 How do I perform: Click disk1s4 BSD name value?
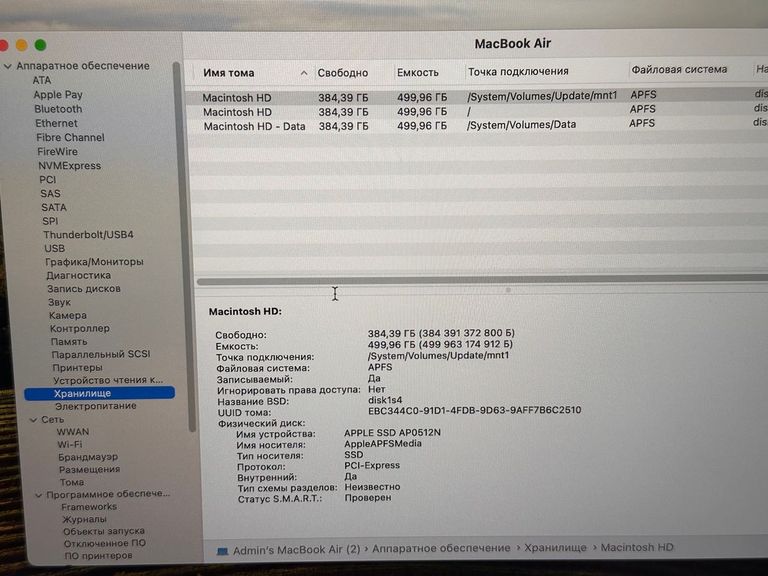click(x=385, y=400)
